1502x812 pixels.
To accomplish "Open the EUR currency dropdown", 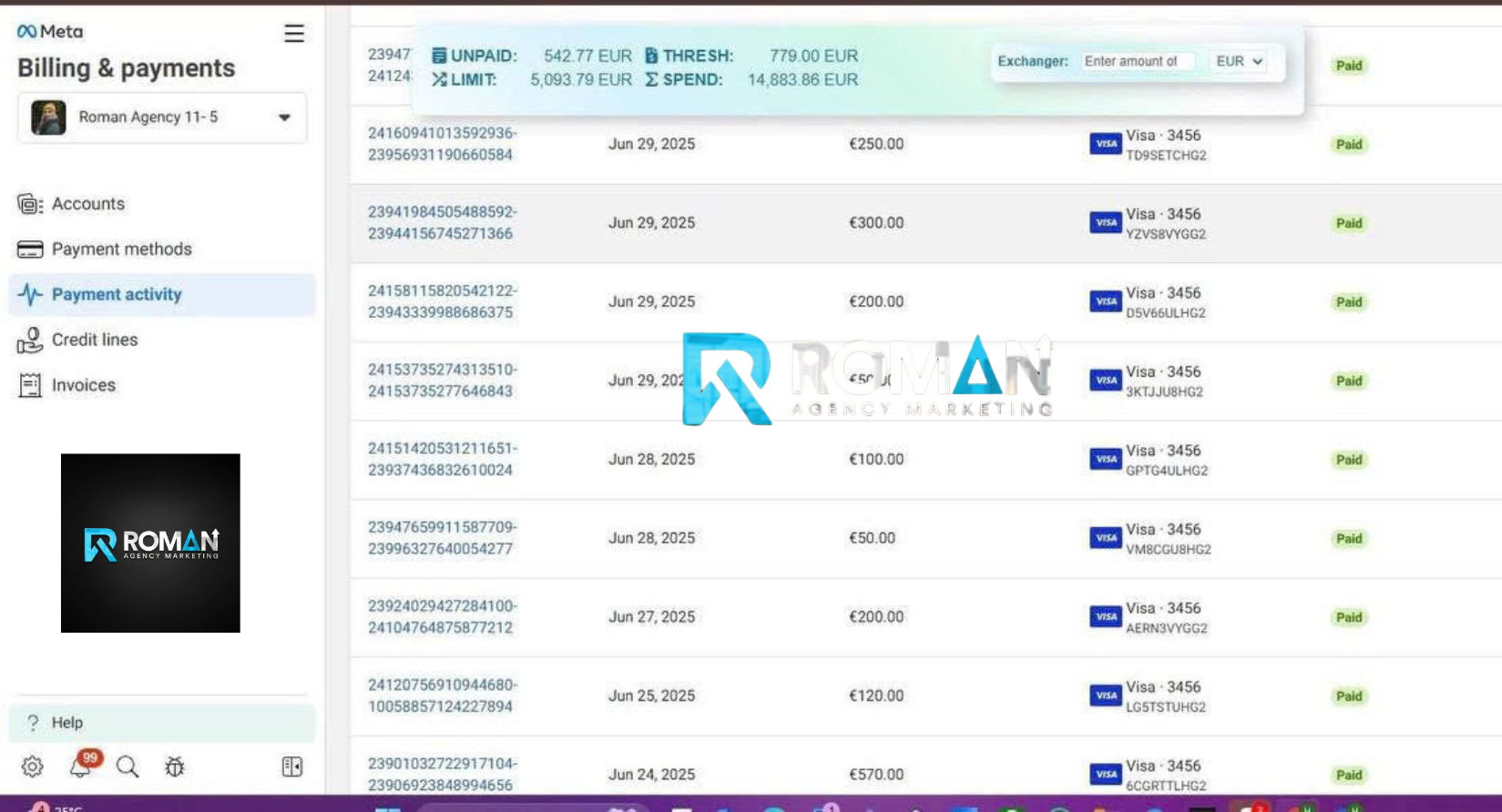I will tap(1239, 61).
